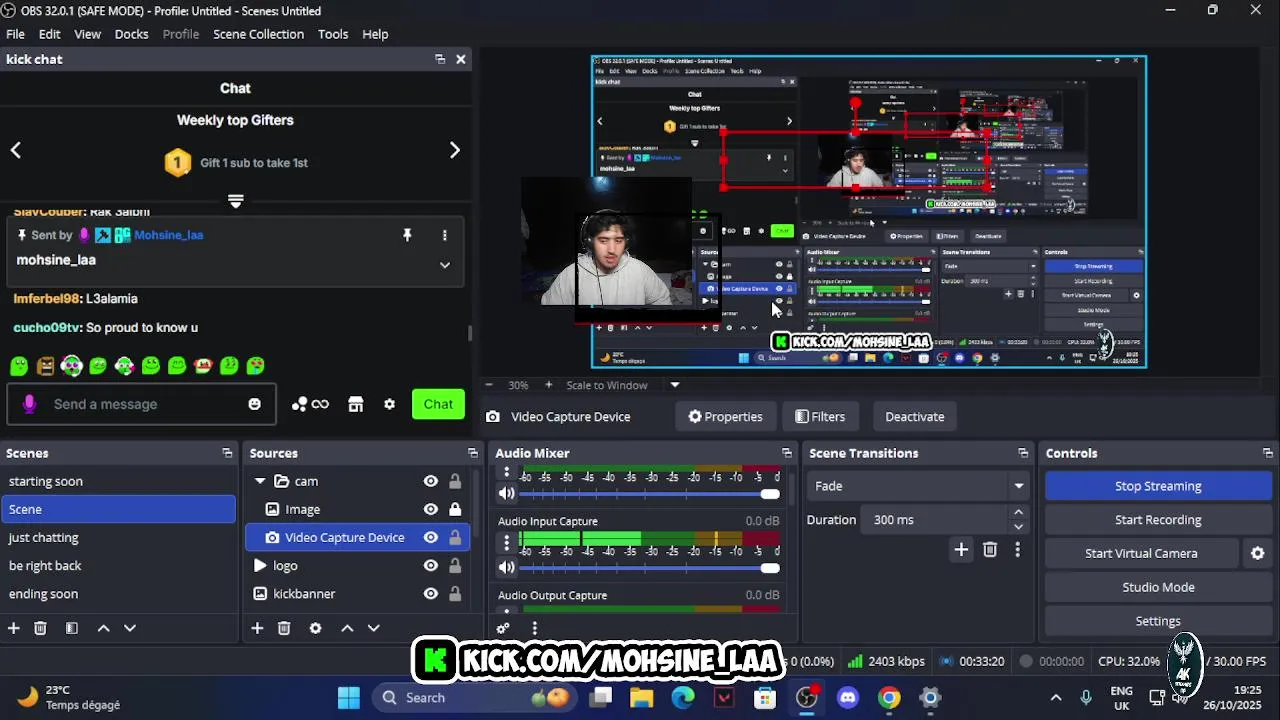This screenshot has width=1280, height=720.
Task: Open the Docks menu
Action: 131,34
